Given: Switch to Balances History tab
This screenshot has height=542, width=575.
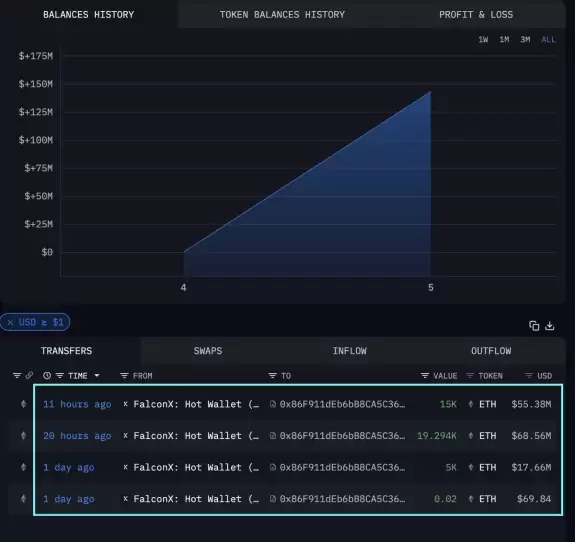Looking at the screenshot, I should click(88, 15).
